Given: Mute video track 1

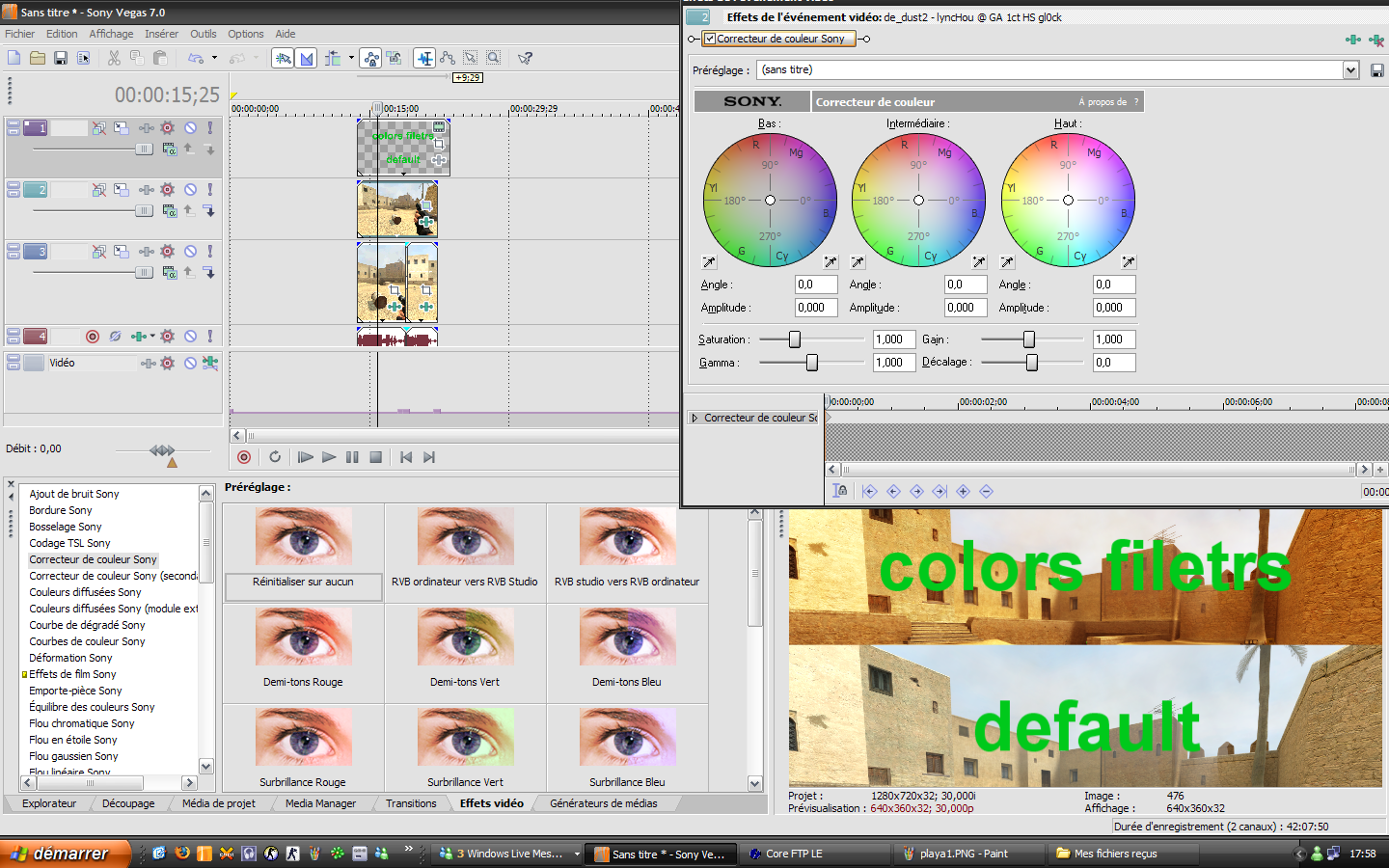Looking at the screenshot, I should coord(190,127).
